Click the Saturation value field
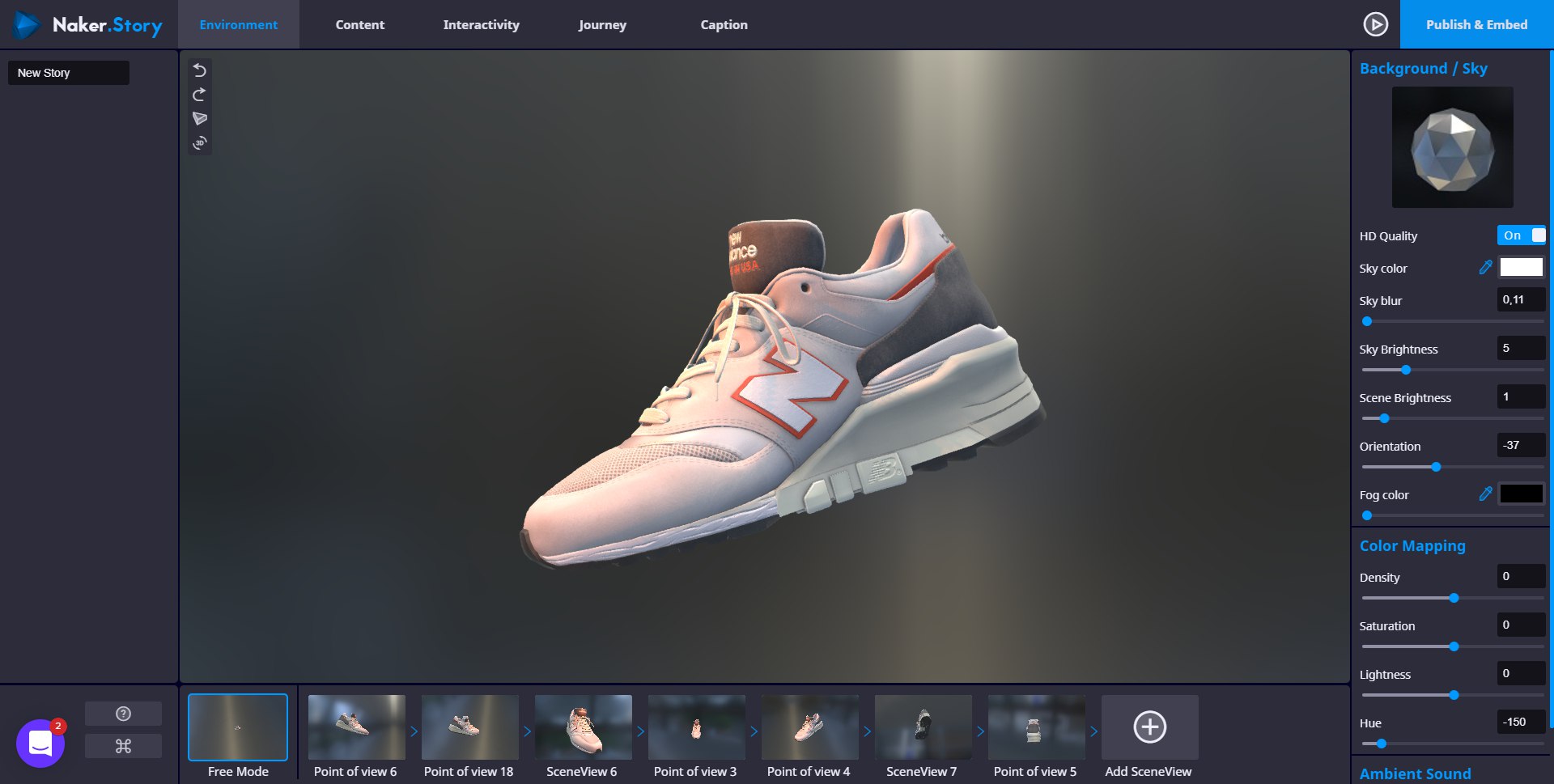The height and width of the screenshot is (784, 1554). point(1521,625)
